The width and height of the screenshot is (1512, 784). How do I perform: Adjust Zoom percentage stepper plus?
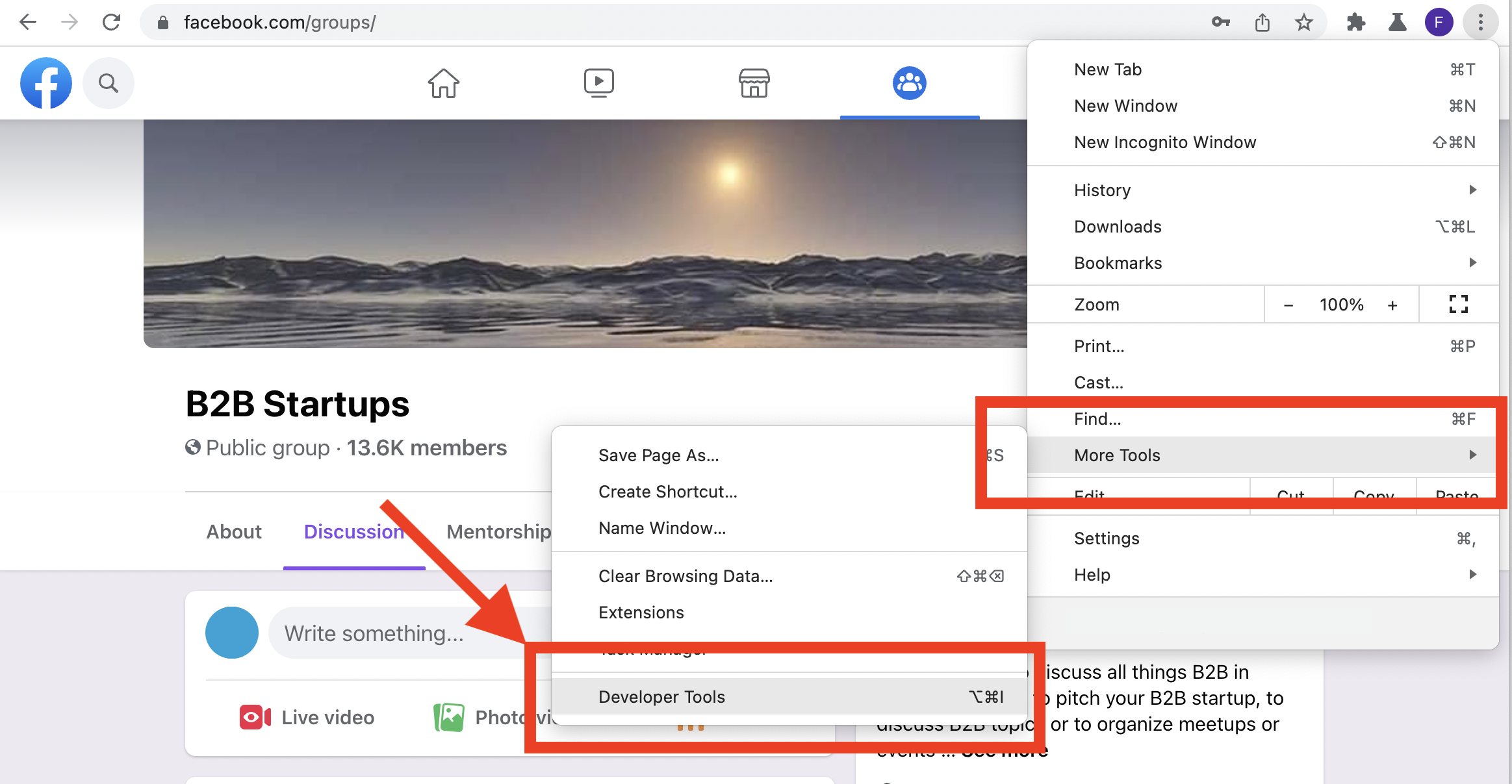1393,305
